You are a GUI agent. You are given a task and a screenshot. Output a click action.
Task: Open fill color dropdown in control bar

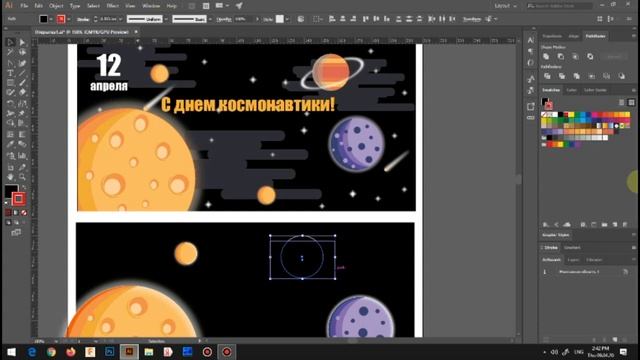click(51, 19)
